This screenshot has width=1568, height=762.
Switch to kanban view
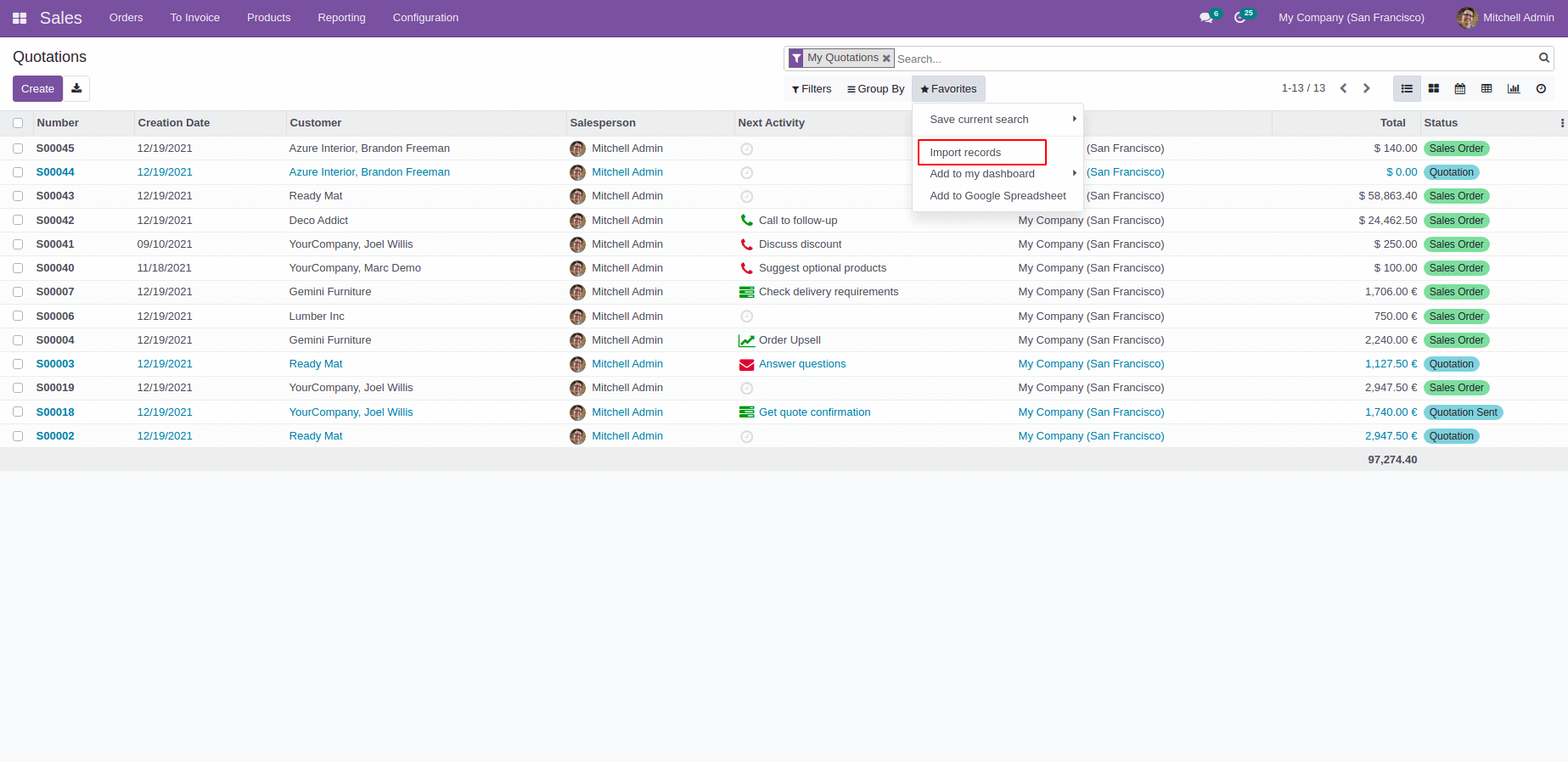(x=1434, y=88)
